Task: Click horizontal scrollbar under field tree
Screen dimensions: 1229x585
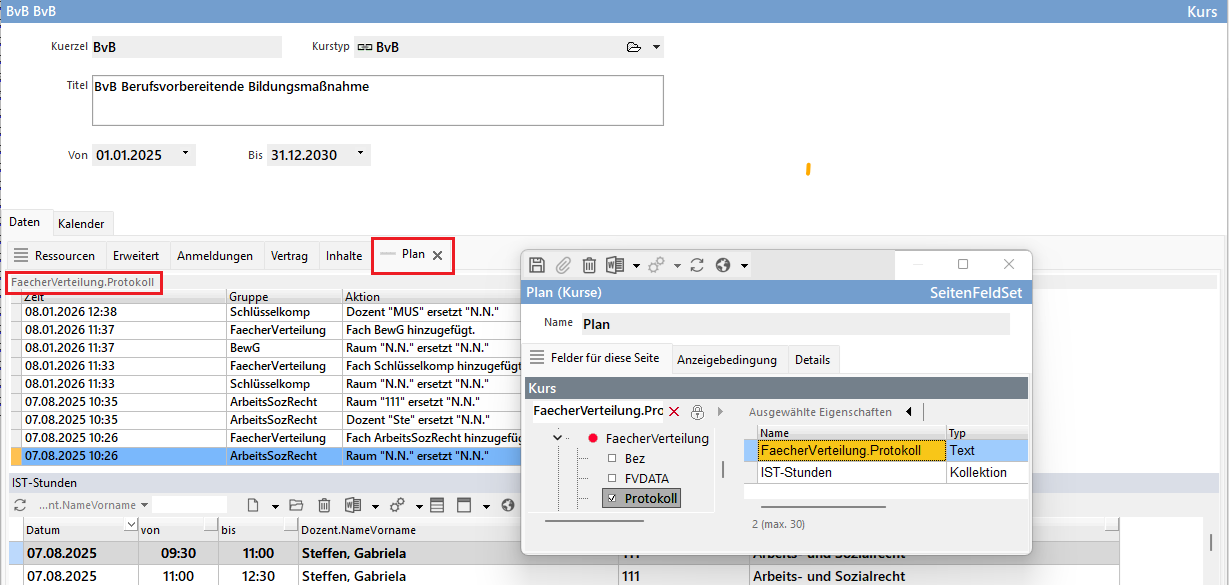Action: [x=594, y=520]
